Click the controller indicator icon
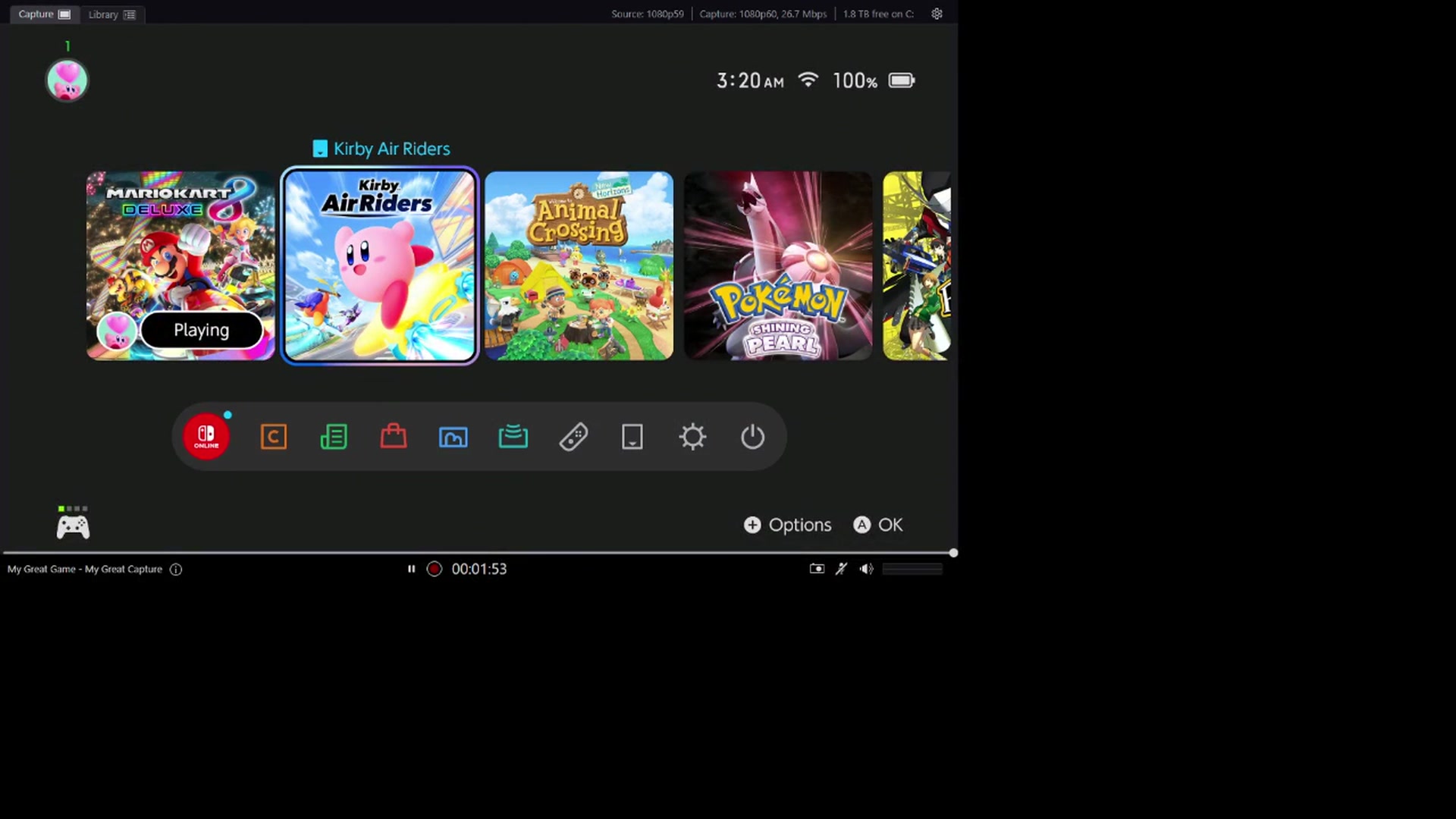The image size is (1456, 819). [73, 523]
